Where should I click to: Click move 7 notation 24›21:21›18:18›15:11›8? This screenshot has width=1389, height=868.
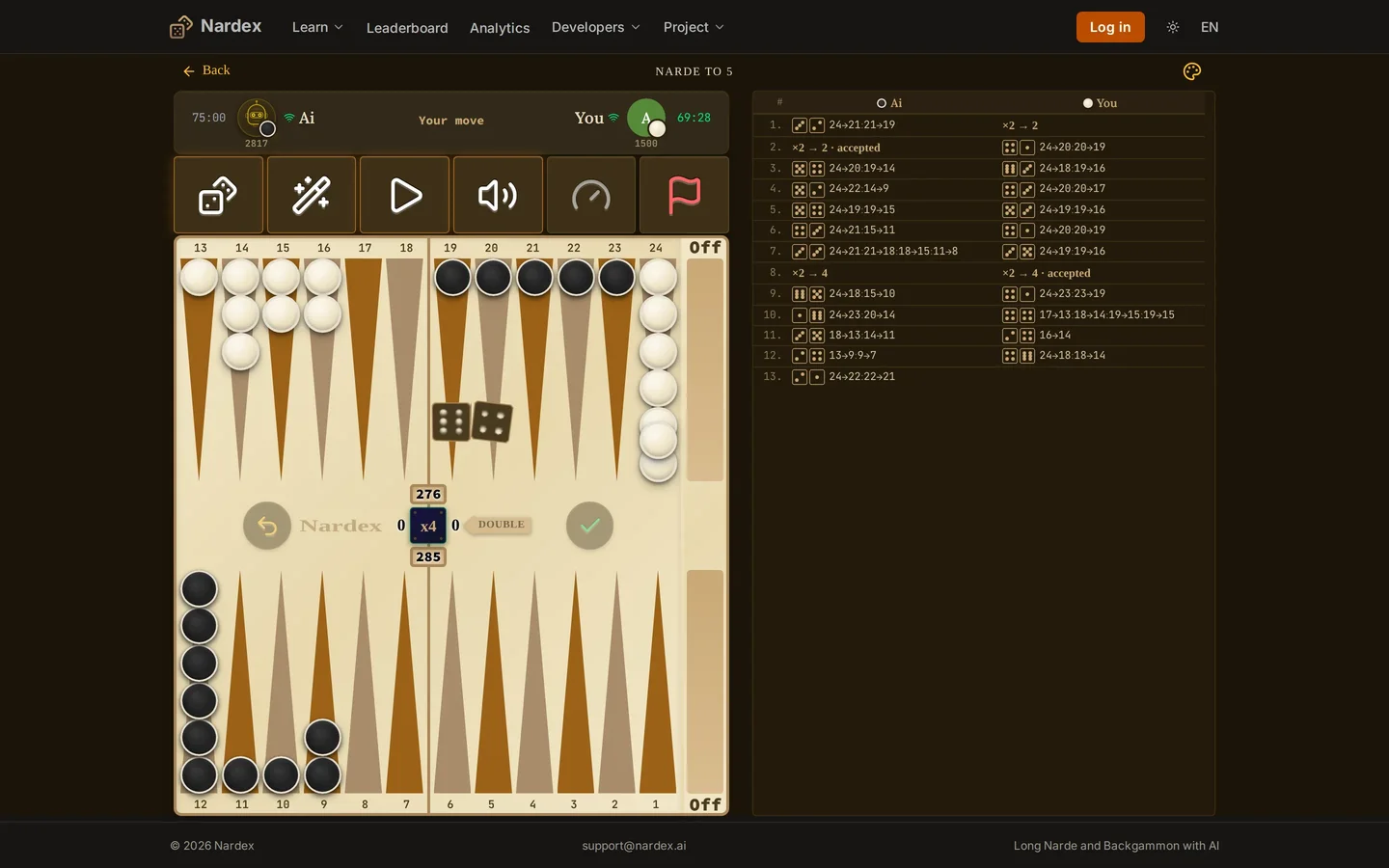point(893,252)
